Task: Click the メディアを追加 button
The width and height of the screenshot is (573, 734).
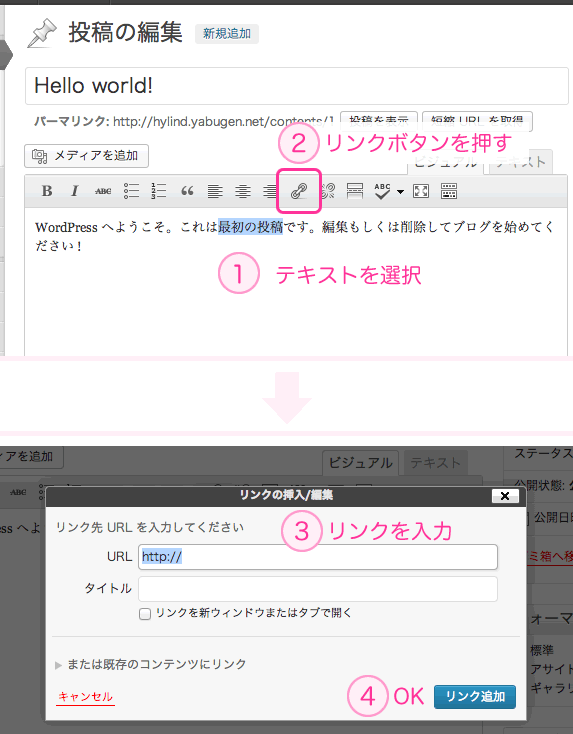Action: (x=87, y=156)
